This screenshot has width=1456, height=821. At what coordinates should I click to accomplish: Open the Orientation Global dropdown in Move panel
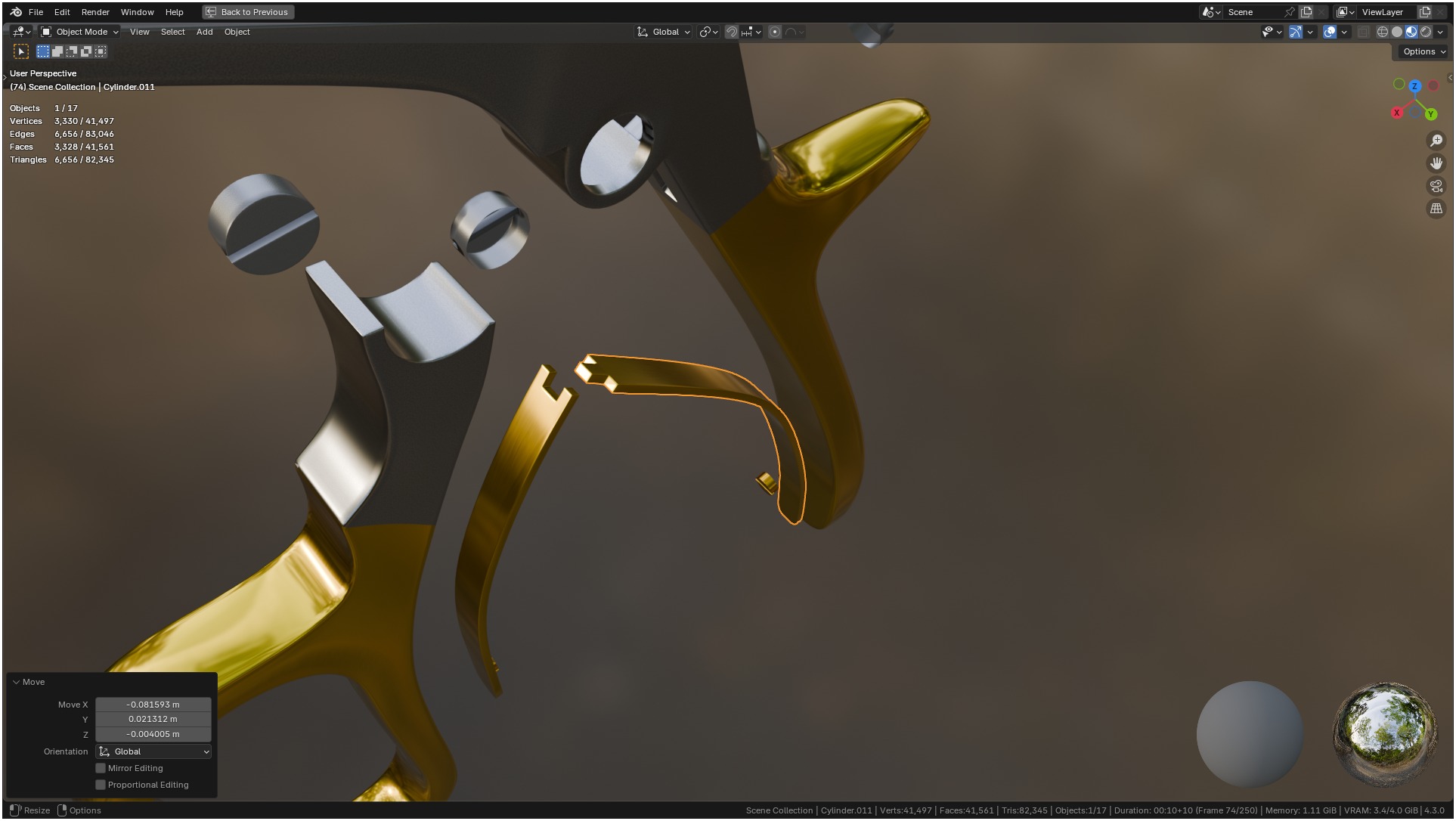(153, 751)
